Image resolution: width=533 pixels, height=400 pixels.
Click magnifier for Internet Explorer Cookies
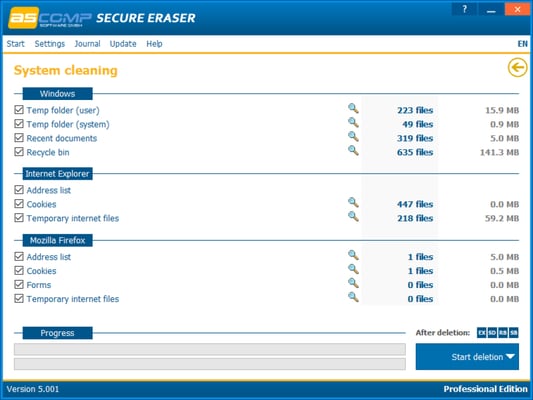(353, 203)
